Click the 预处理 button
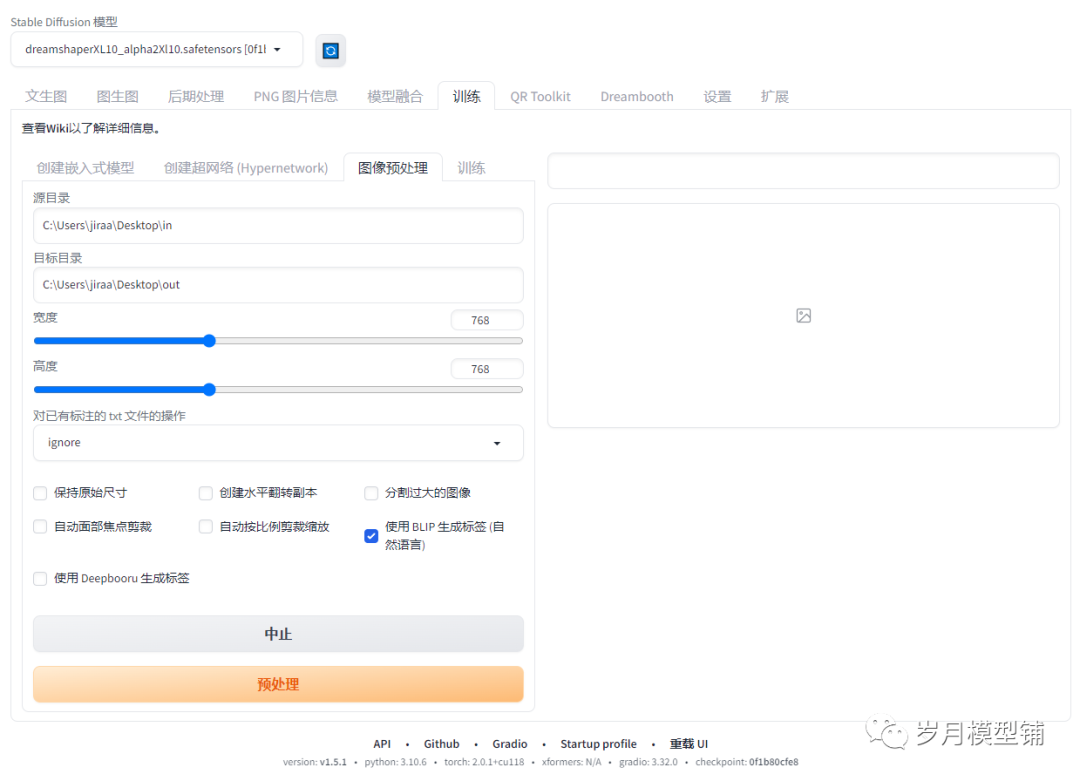The image size is (1080, 781). 278,684
